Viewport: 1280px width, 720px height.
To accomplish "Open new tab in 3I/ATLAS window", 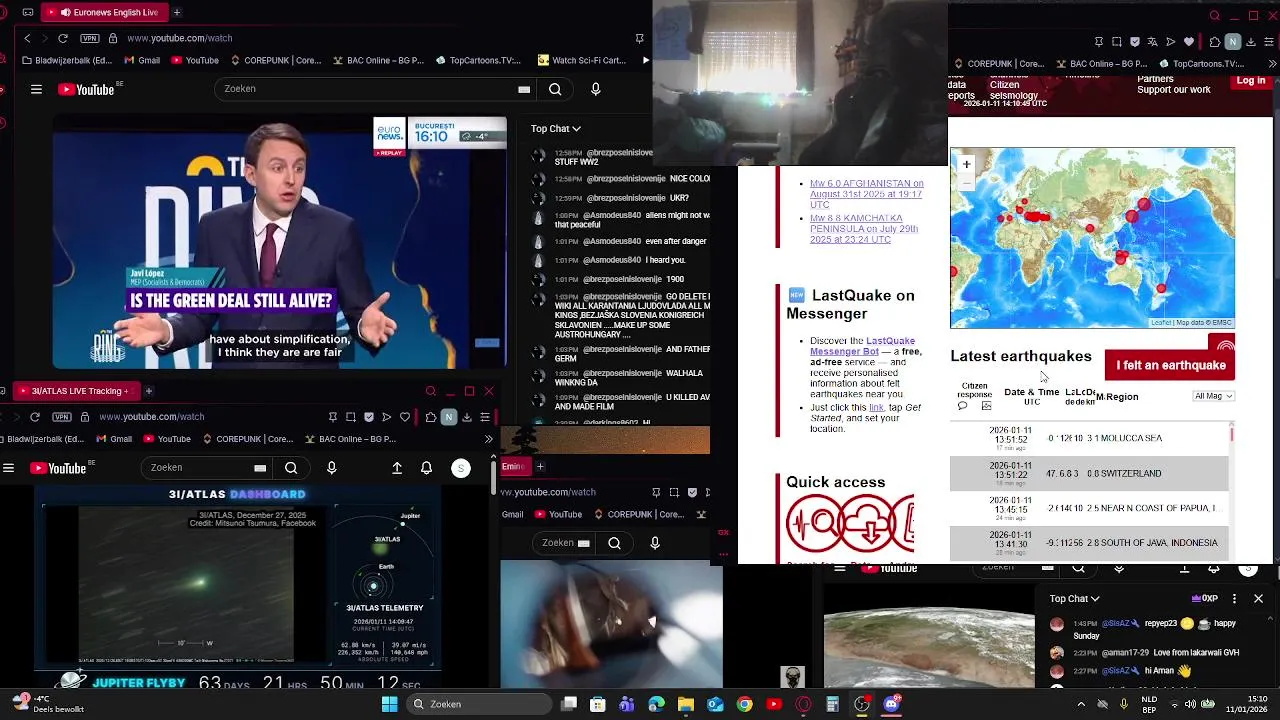I will (x=148, y=391).
